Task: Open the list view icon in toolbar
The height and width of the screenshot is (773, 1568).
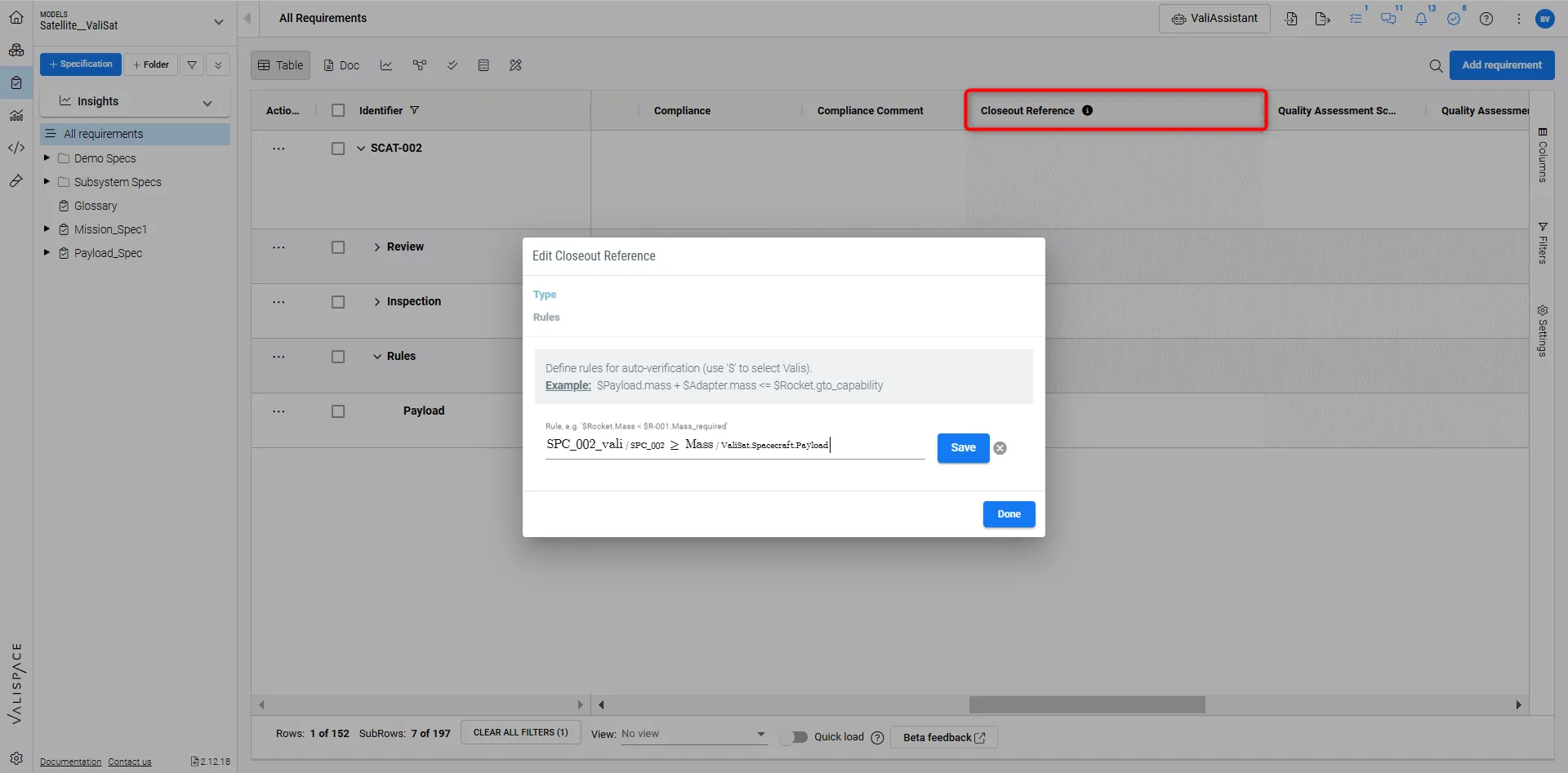Action: click(483, 65)
